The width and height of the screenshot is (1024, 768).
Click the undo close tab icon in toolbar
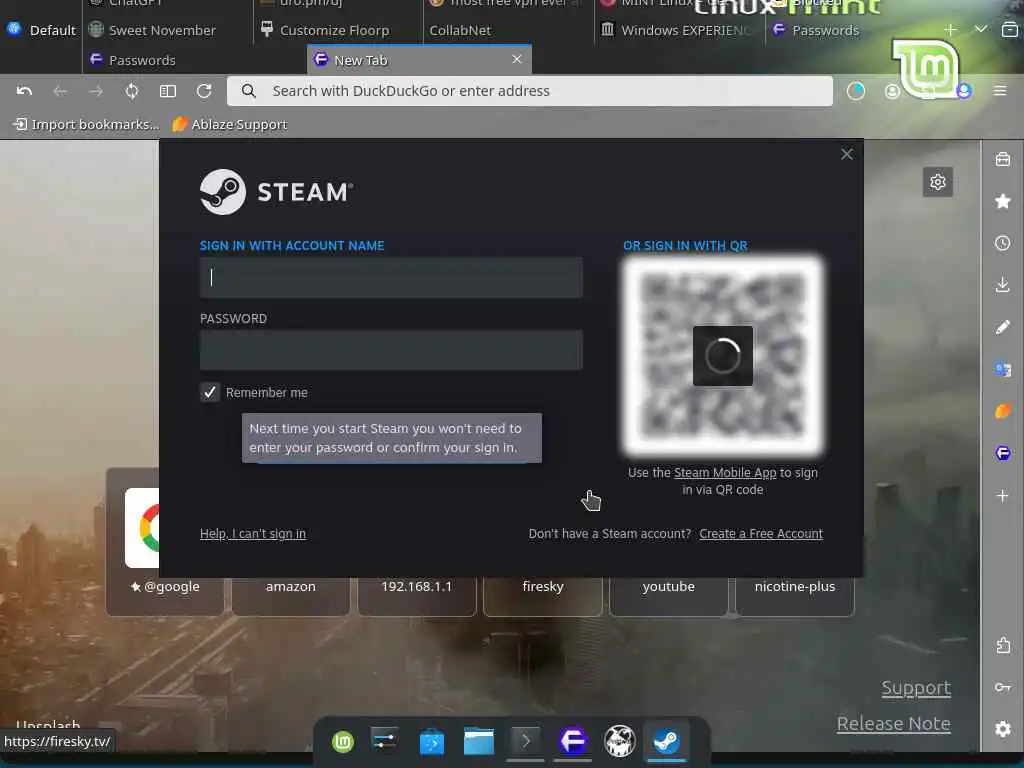(x=24, y=91)
